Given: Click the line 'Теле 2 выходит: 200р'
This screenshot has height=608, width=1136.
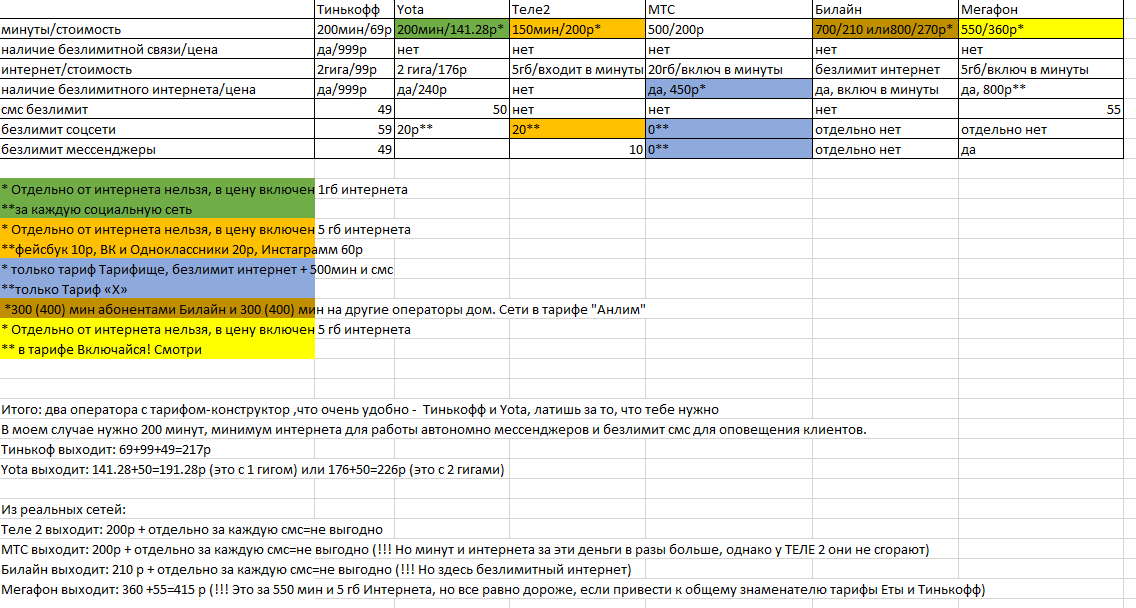Looking at the screenshot, I should 192,530.
